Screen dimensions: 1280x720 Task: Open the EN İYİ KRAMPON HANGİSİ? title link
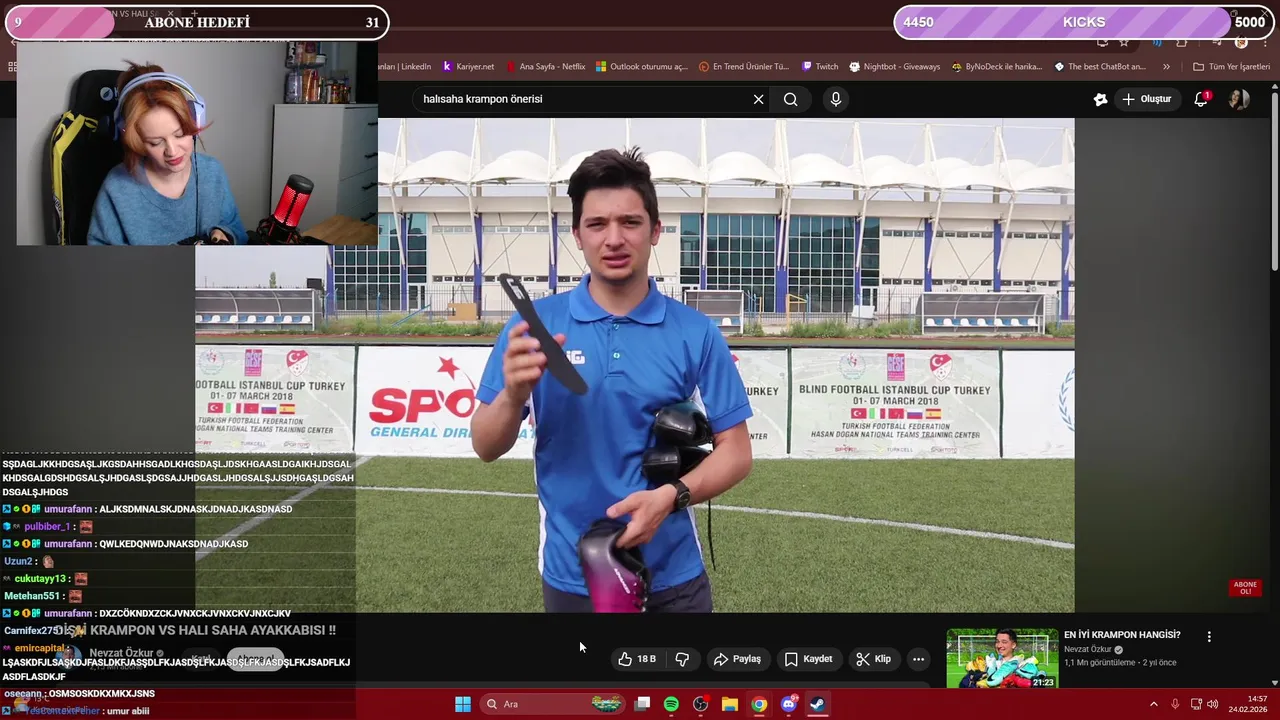[1122, 635]
